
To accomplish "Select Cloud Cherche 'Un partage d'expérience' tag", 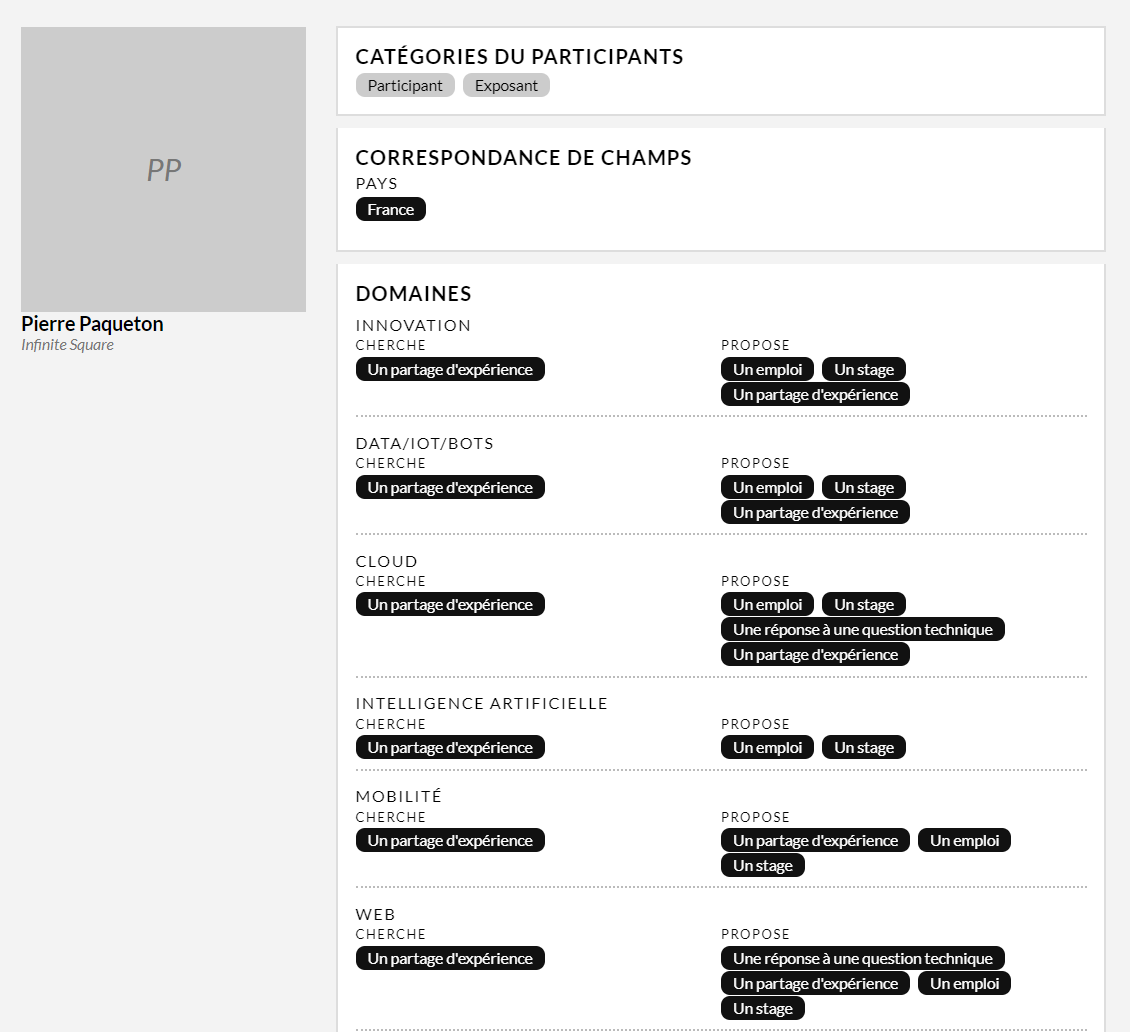I will point(450,605).
